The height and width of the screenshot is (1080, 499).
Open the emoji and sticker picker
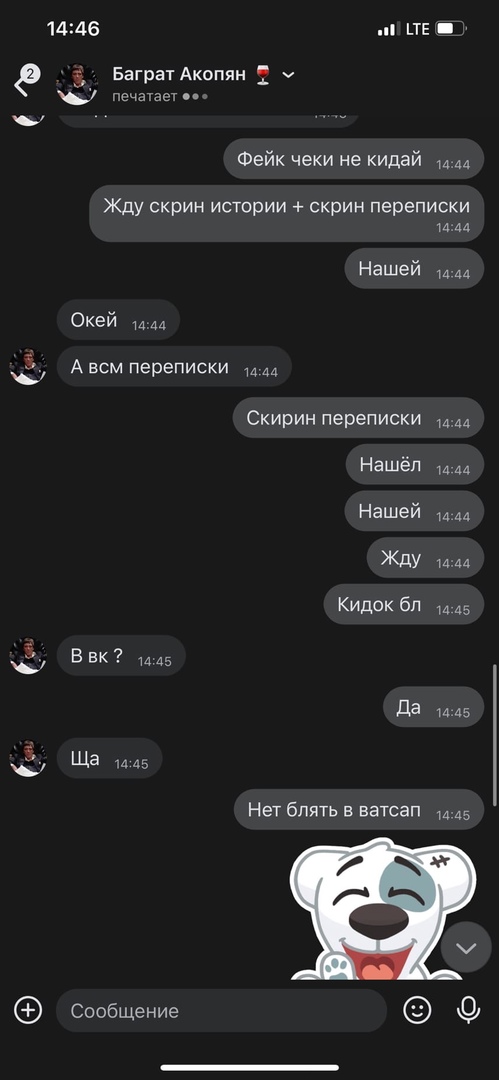pos(417,1010)
